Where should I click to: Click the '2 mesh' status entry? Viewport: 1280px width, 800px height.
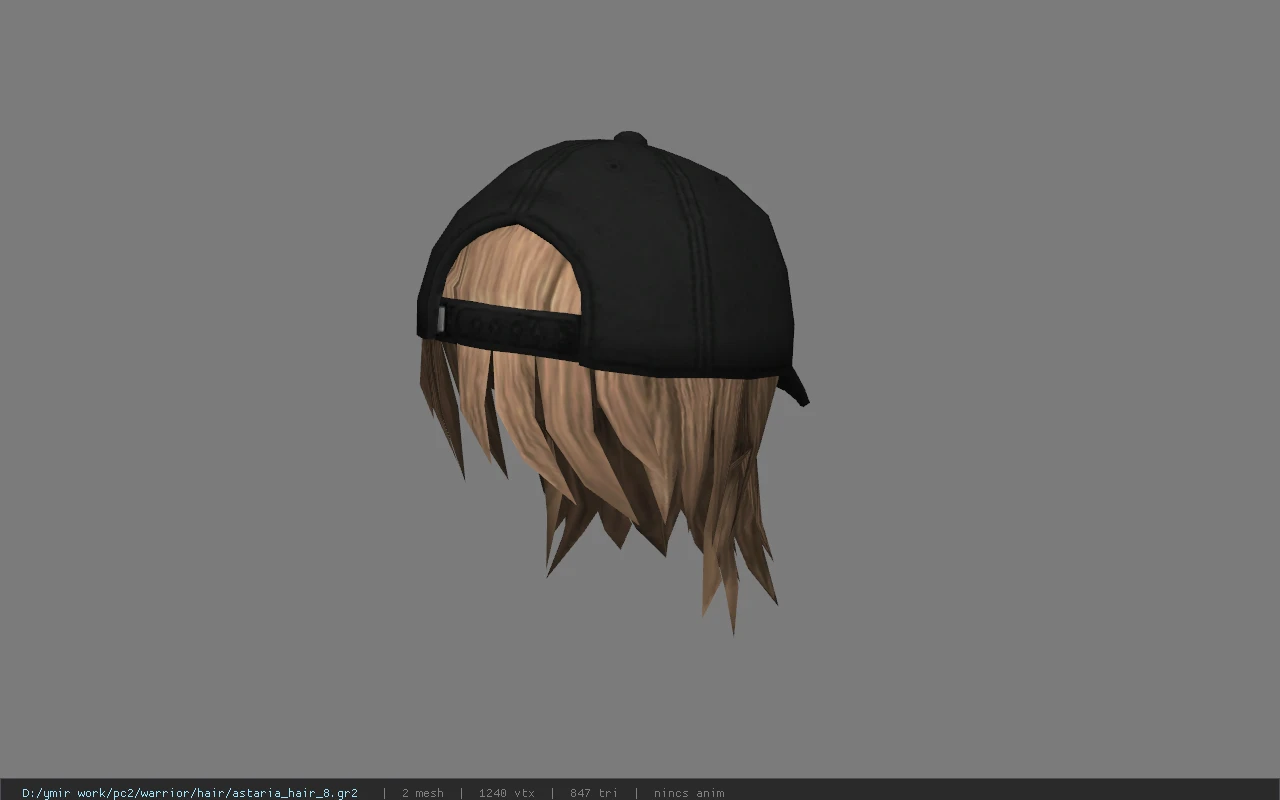tap(423, 793)
